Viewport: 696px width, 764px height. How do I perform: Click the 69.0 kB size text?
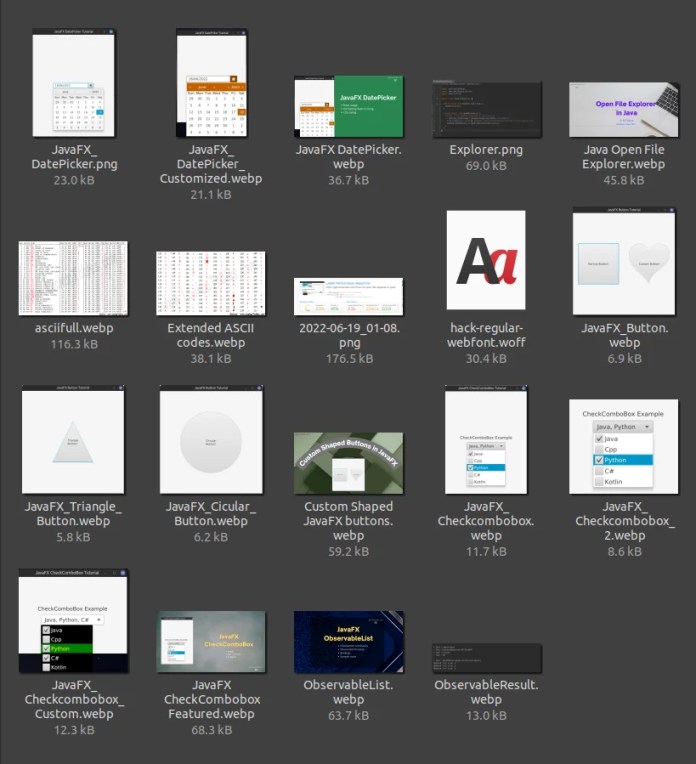coord(486,166)
